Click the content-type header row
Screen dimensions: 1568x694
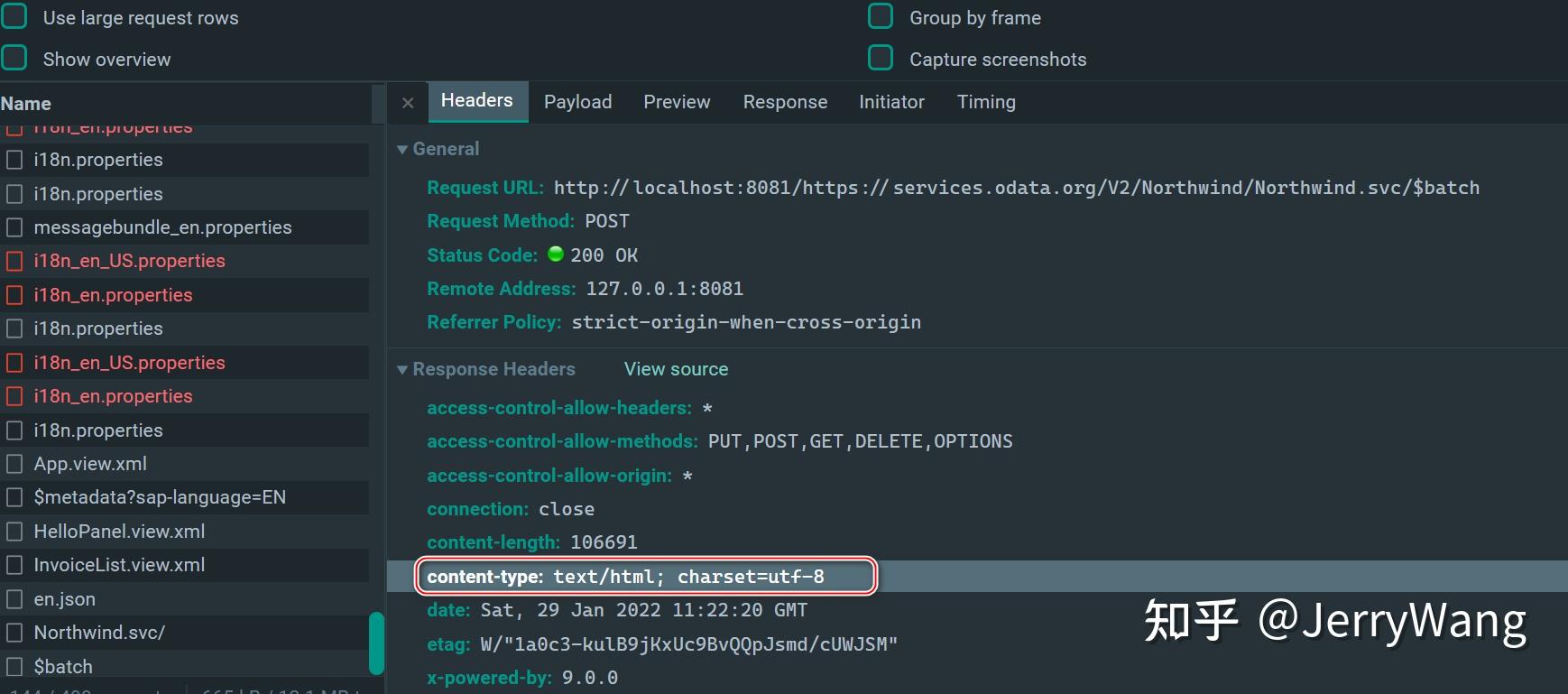pos(977,577)
